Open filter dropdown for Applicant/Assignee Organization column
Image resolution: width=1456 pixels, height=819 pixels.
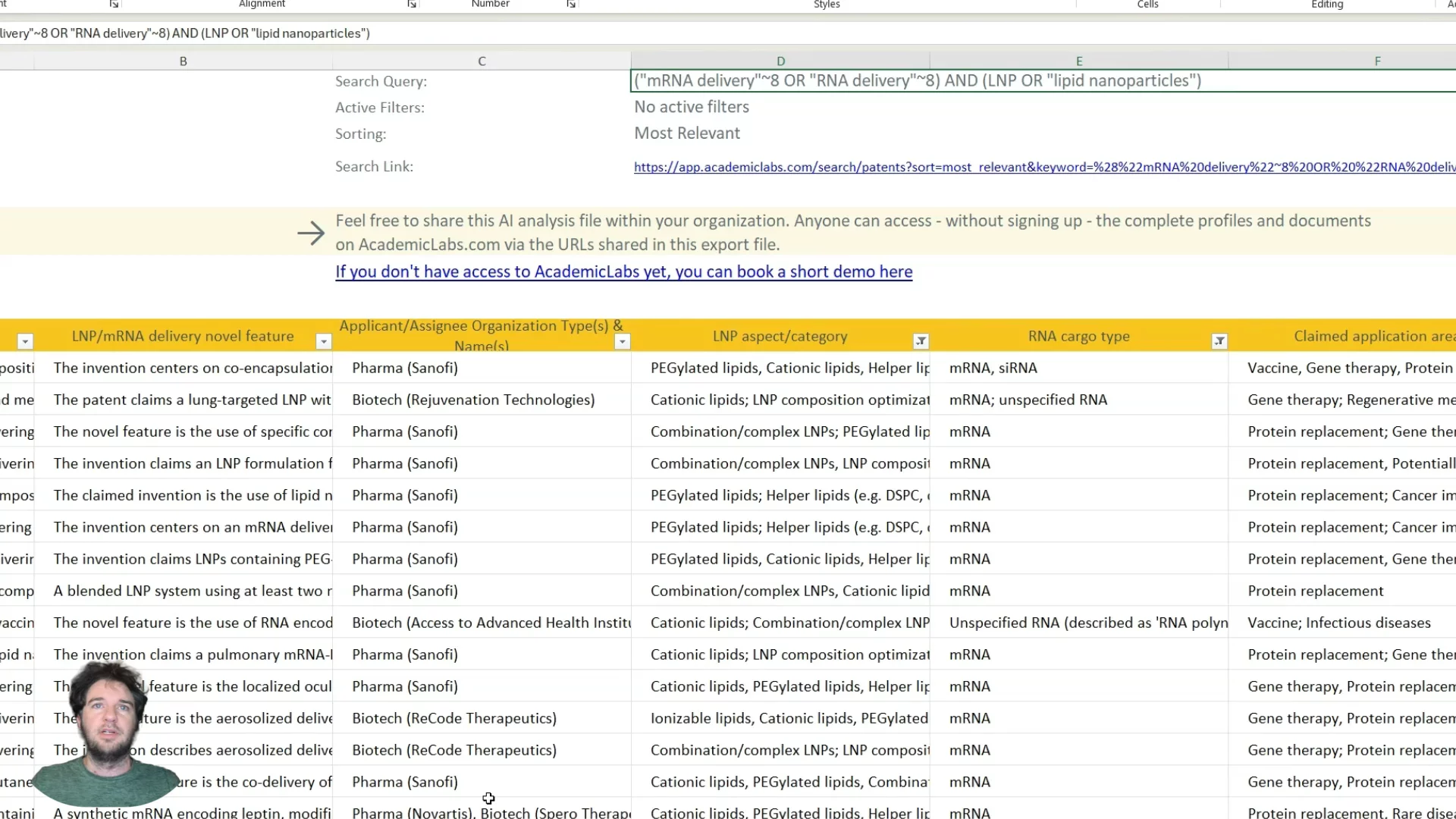622,342
